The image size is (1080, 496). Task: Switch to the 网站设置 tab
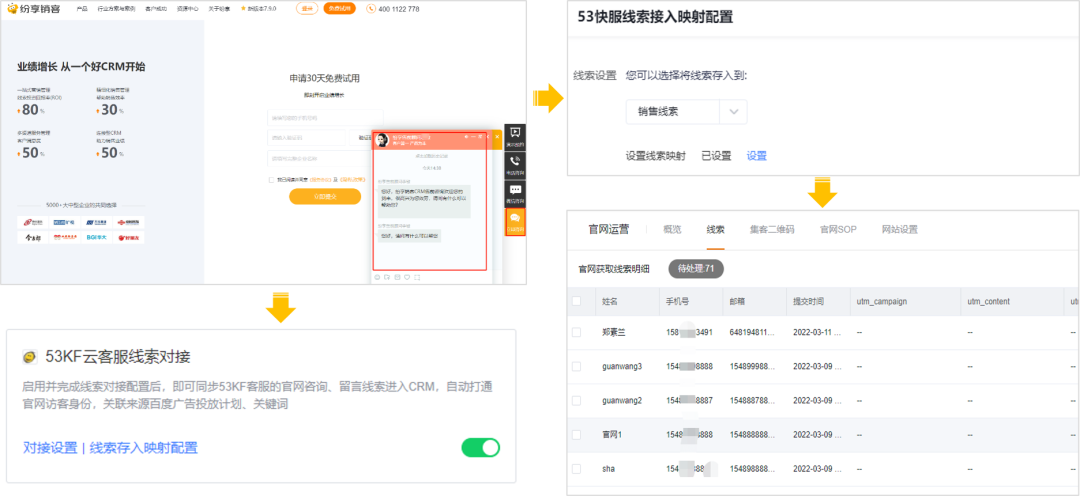click(900, 229)
